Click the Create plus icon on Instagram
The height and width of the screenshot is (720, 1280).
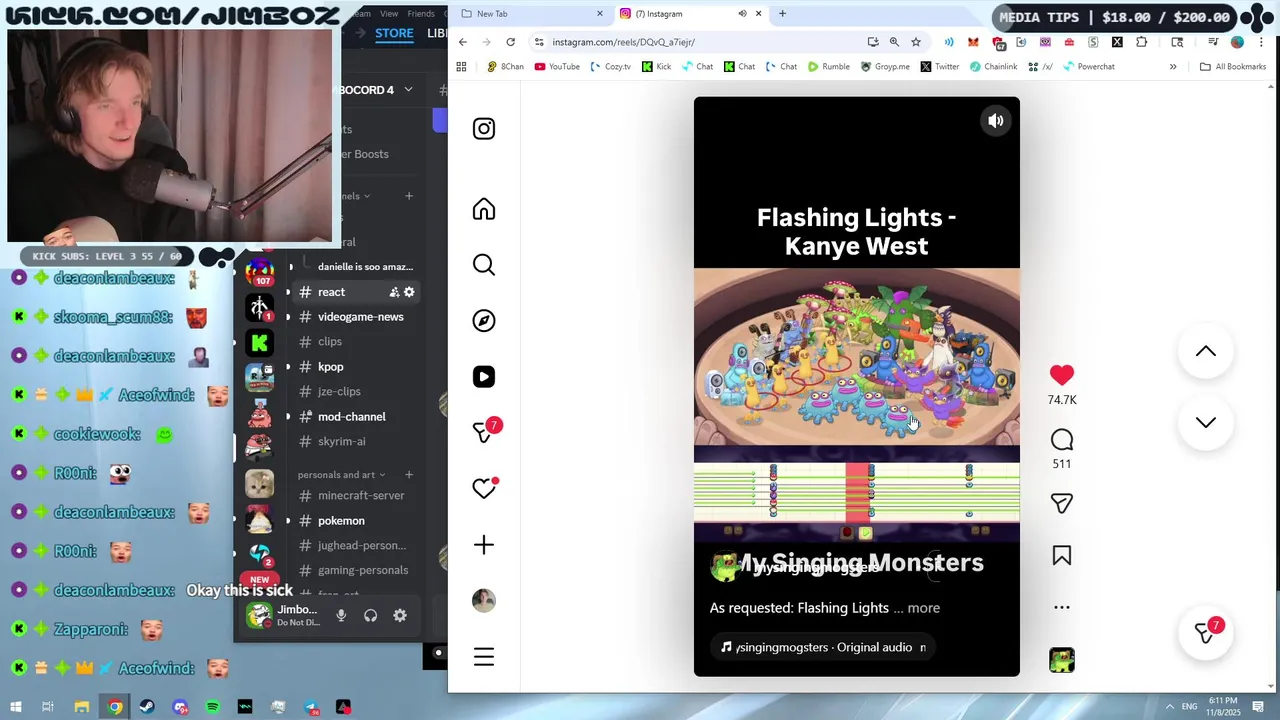(x=484, y=545)
